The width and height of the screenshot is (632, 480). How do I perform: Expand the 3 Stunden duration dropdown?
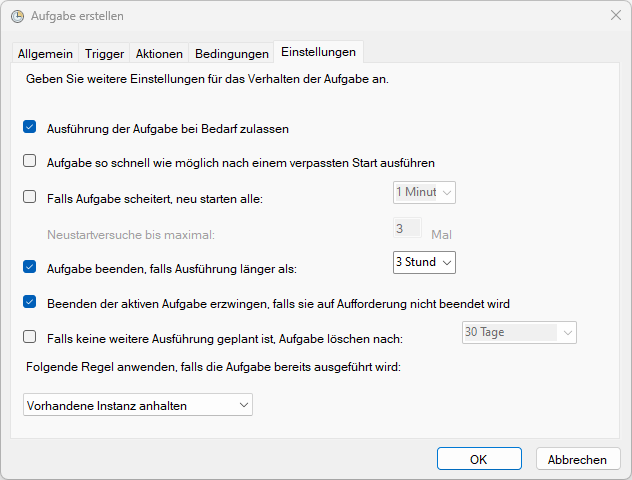click(424, 262)
